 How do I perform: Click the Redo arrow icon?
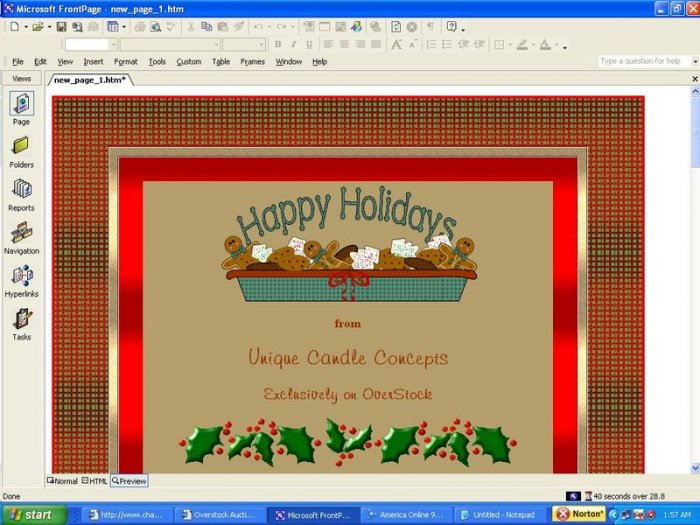coord(281,27)
